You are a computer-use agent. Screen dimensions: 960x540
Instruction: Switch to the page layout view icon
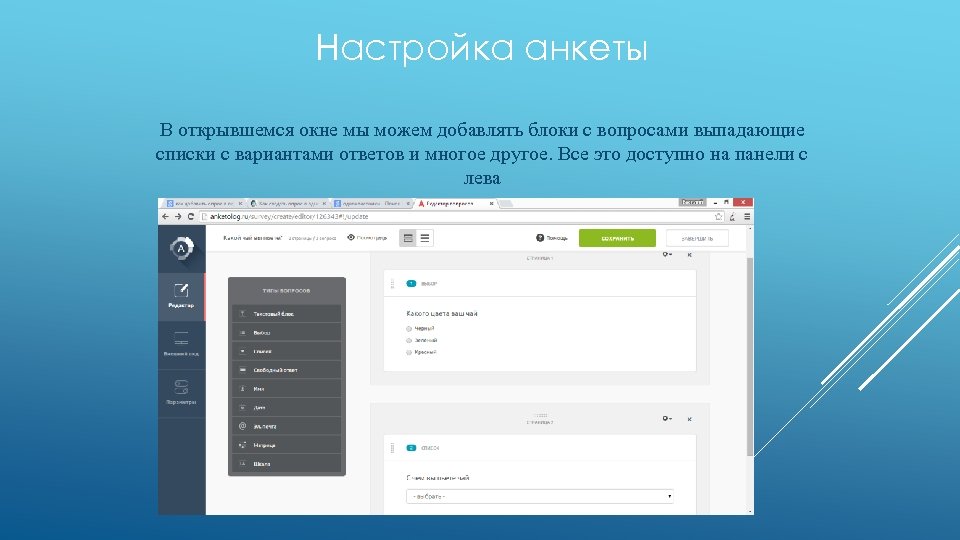pyautogui.click(x=408, y=238)
